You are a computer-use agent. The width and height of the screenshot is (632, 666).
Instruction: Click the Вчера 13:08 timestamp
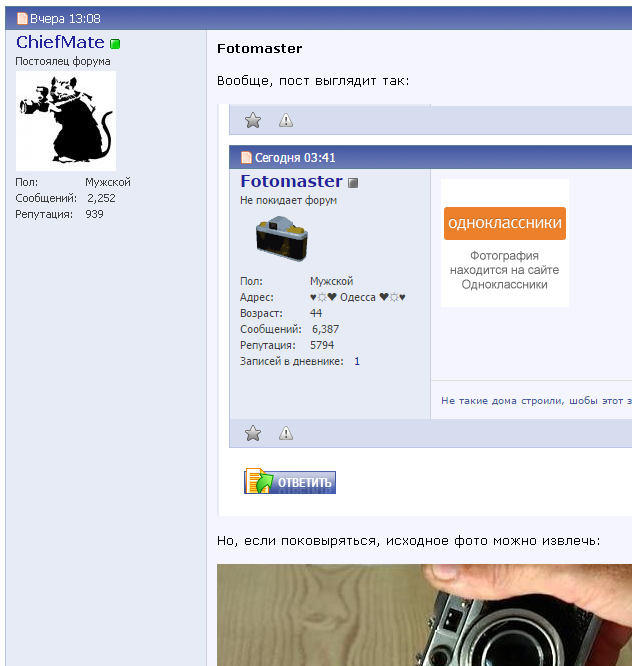pyautogui.click(x=65, y=18)
